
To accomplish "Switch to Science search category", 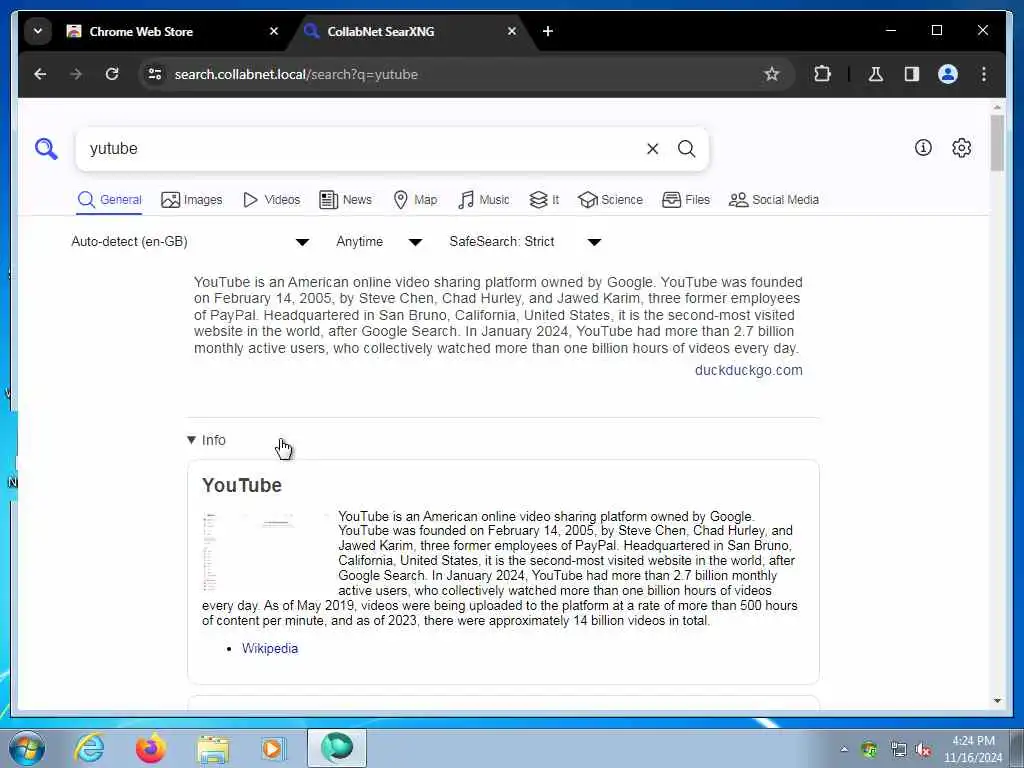I will pos(610,200).
